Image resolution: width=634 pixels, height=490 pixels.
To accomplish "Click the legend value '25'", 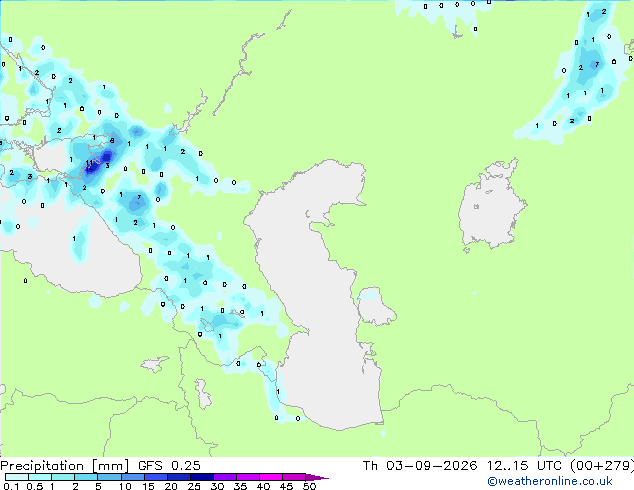I will tap(194, 486).
